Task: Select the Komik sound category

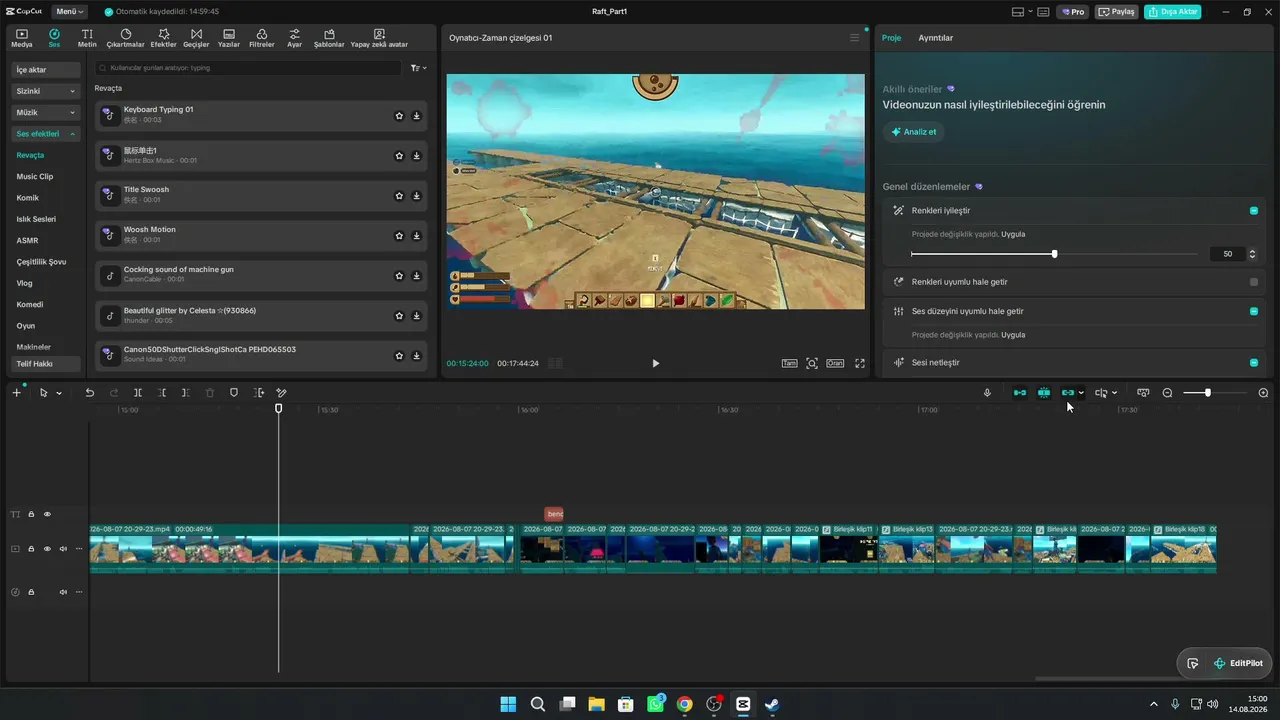Action: point(28,198)
